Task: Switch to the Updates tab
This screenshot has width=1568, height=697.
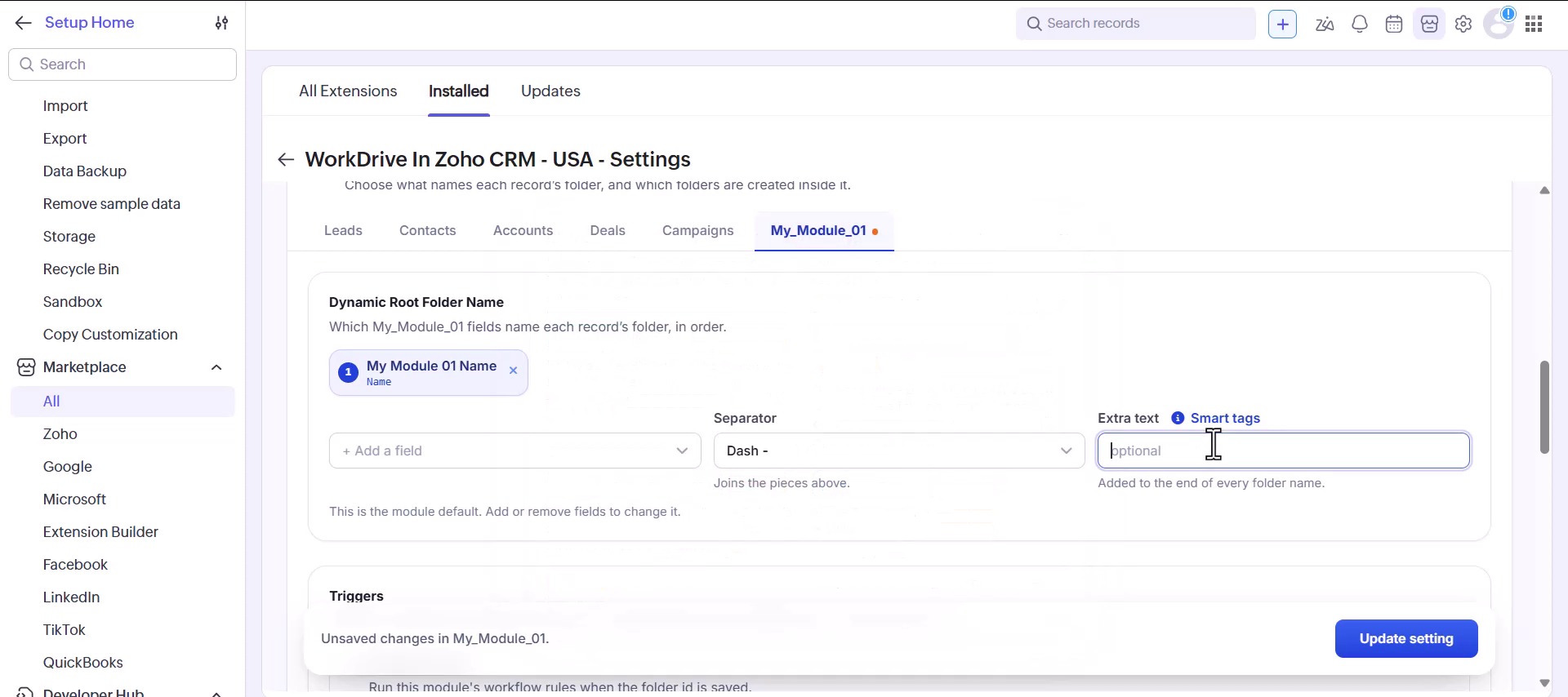Action: 550,91
